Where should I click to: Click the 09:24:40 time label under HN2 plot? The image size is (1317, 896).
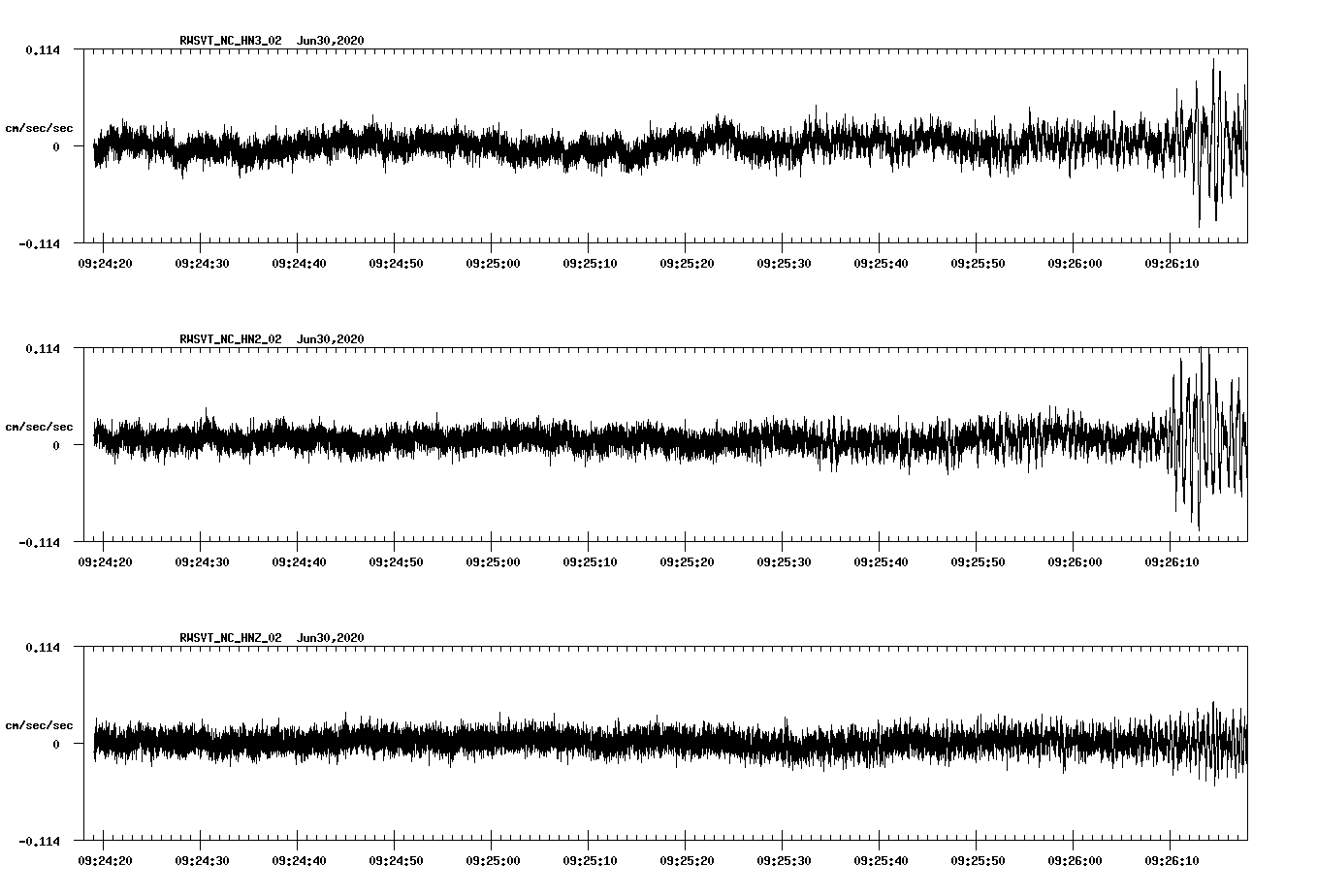[299, 561]
